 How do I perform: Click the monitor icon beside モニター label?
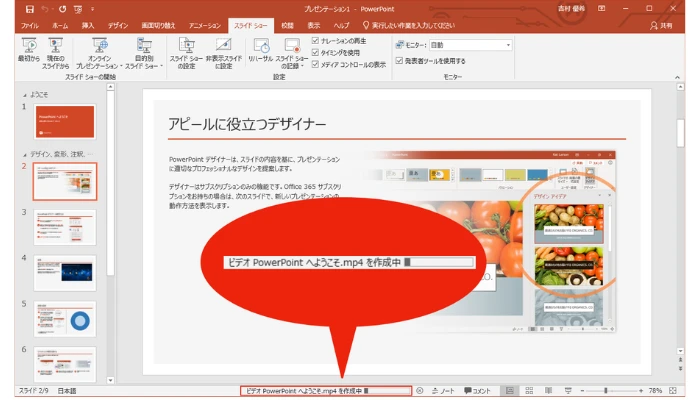tap(400, 45)
